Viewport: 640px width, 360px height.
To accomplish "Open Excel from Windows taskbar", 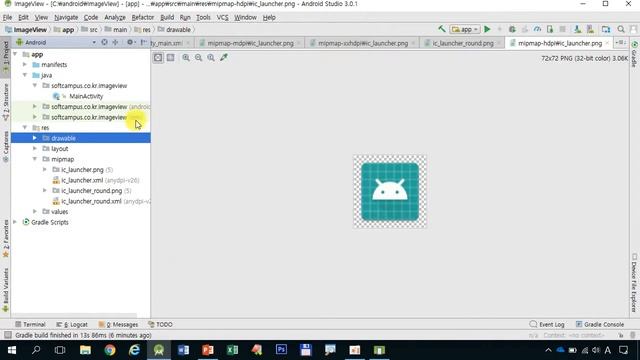I will click(x=232, y=350).
